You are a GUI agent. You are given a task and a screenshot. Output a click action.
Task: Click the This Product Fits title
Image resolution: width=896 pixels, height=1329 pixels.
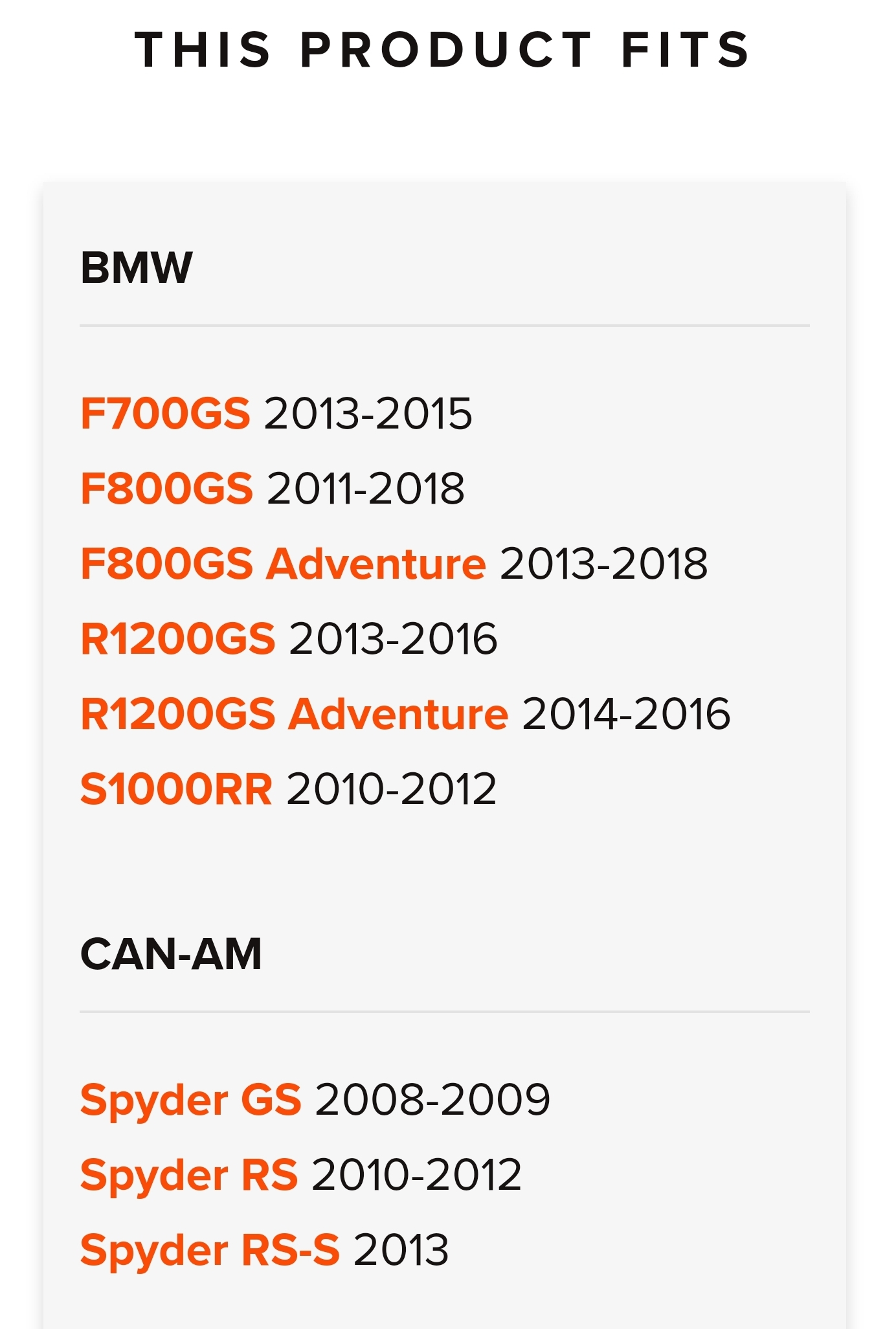[443, 50]
